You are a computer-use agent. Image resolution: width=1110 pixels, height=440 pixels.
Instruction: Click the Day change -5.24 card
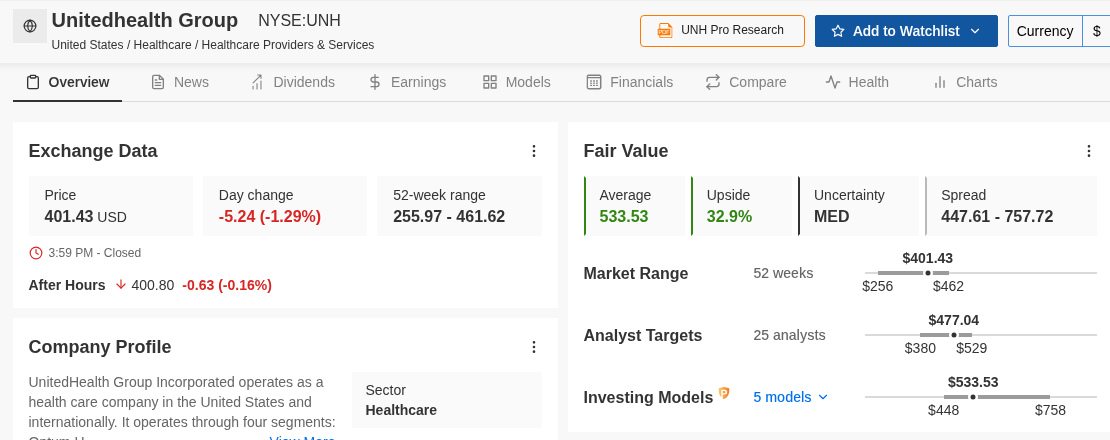(285, 206)
